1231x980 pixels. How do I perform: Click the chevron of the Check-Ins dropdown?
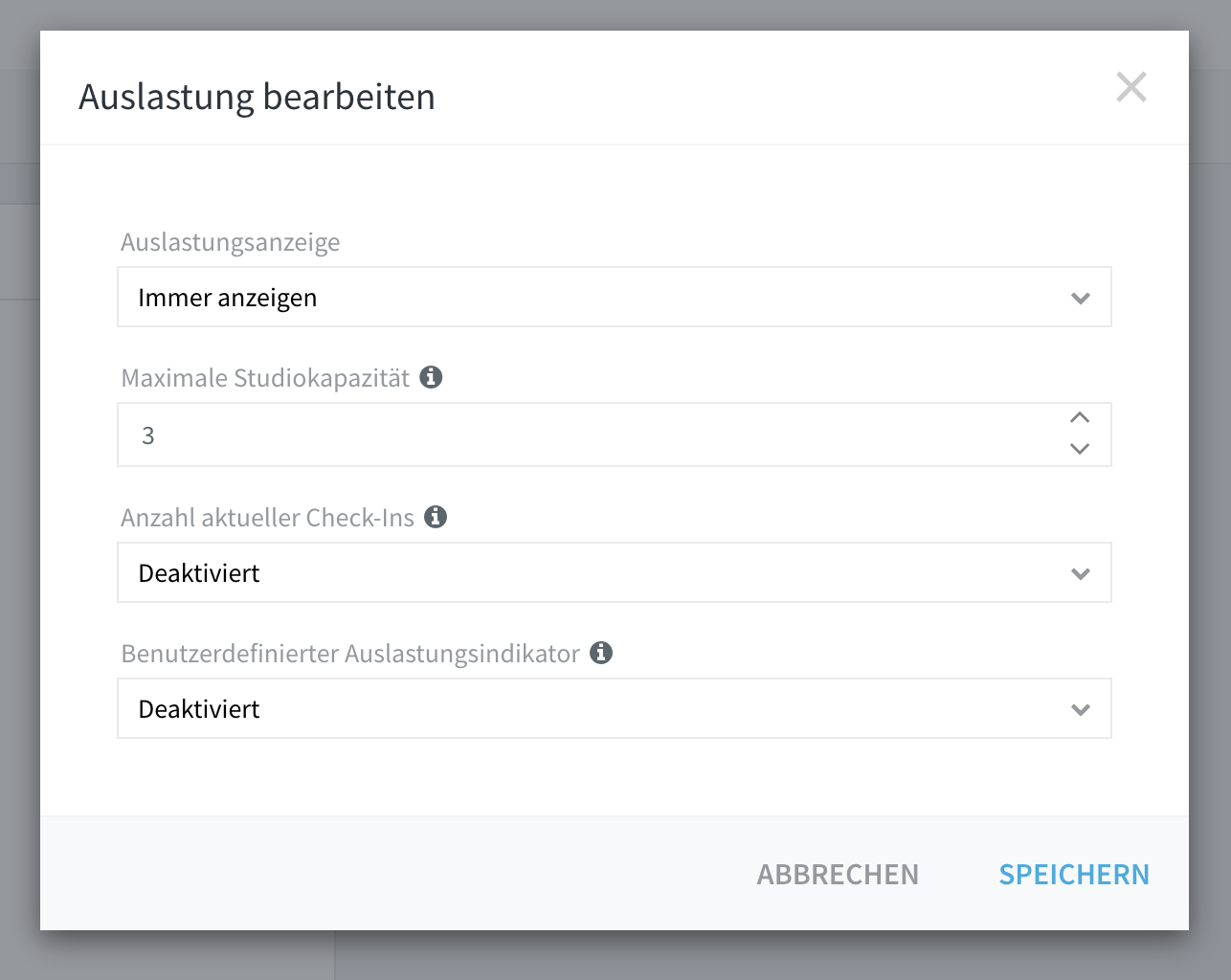point(1081,574)
